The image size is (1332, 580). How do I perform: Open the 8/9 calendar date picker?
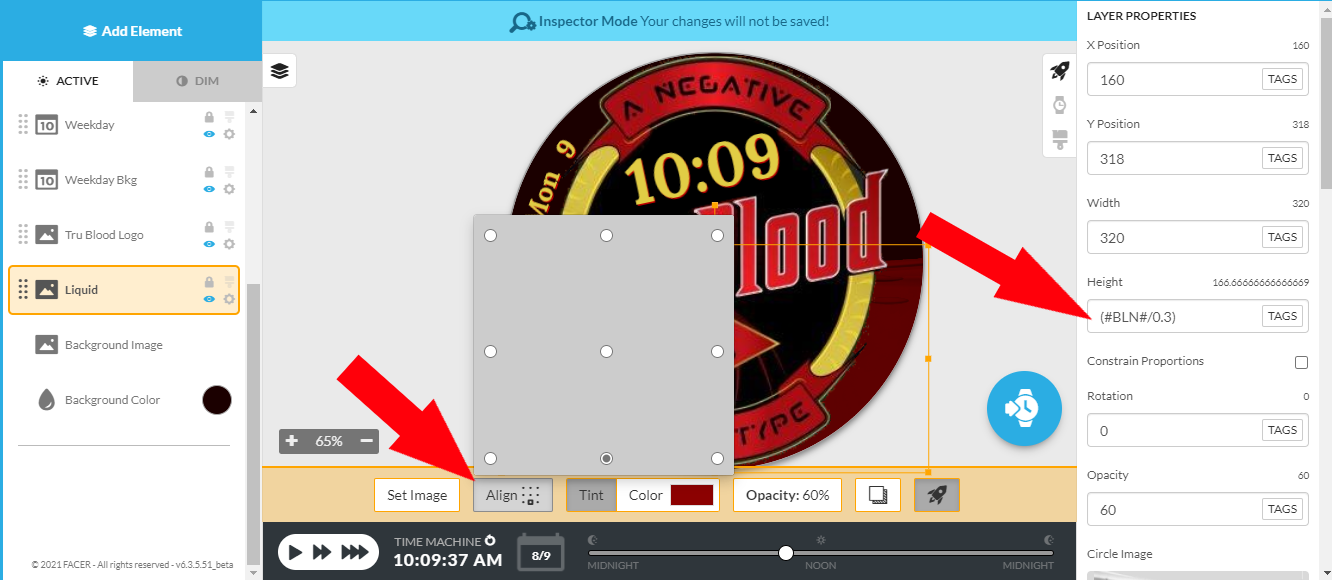point(541,553)
